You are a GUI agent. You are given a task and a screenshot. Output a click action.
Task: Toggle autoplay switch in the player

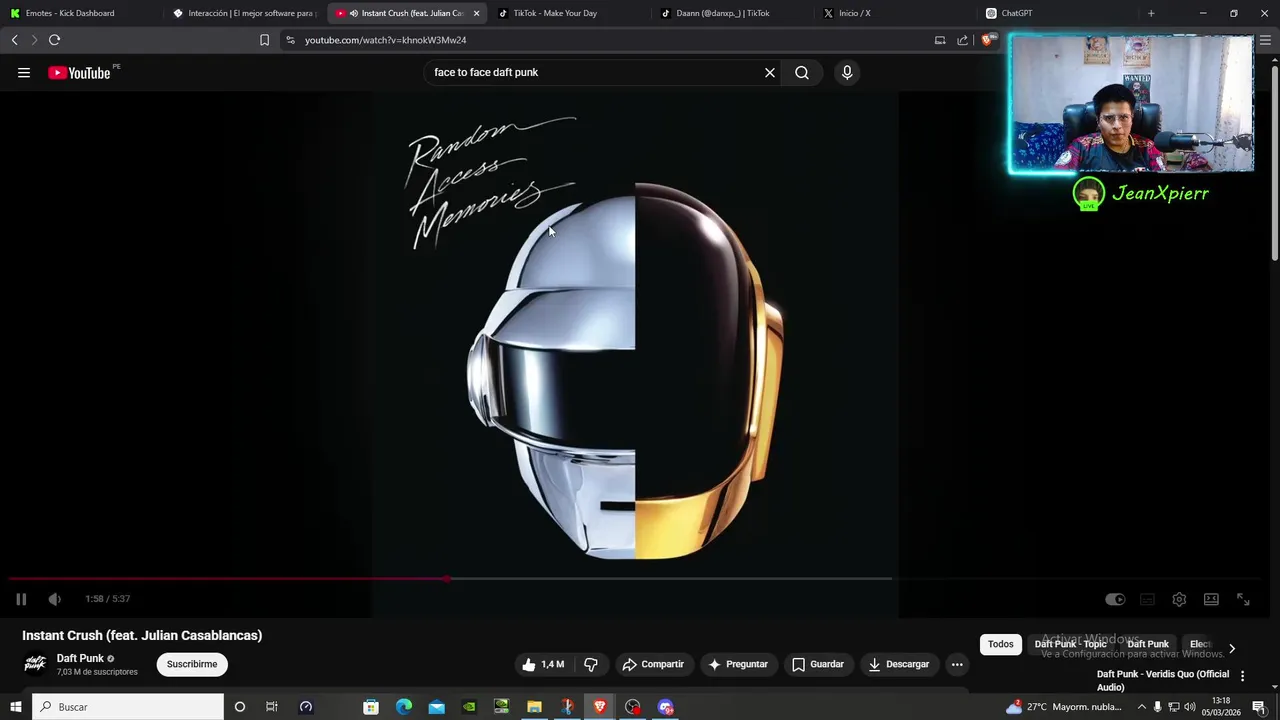click(x=1115, y=599)
